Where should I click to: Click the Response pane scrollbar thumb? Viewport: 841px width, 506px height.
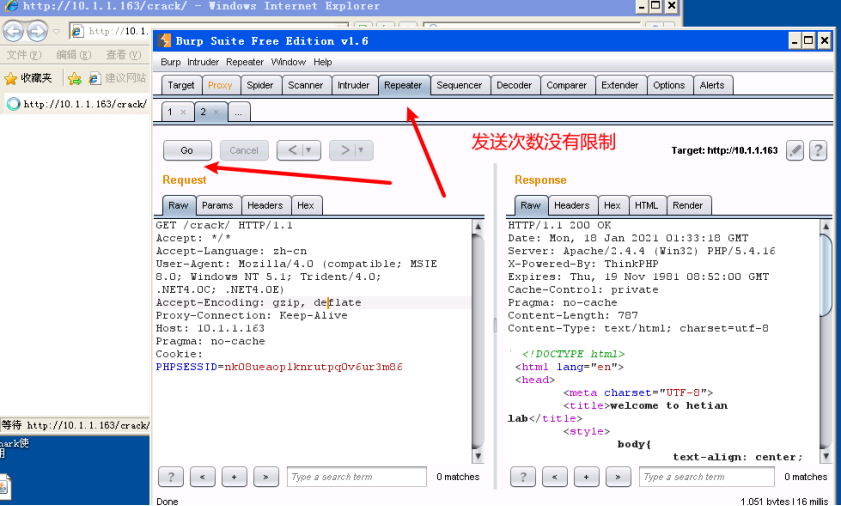(x=826, y=274)
